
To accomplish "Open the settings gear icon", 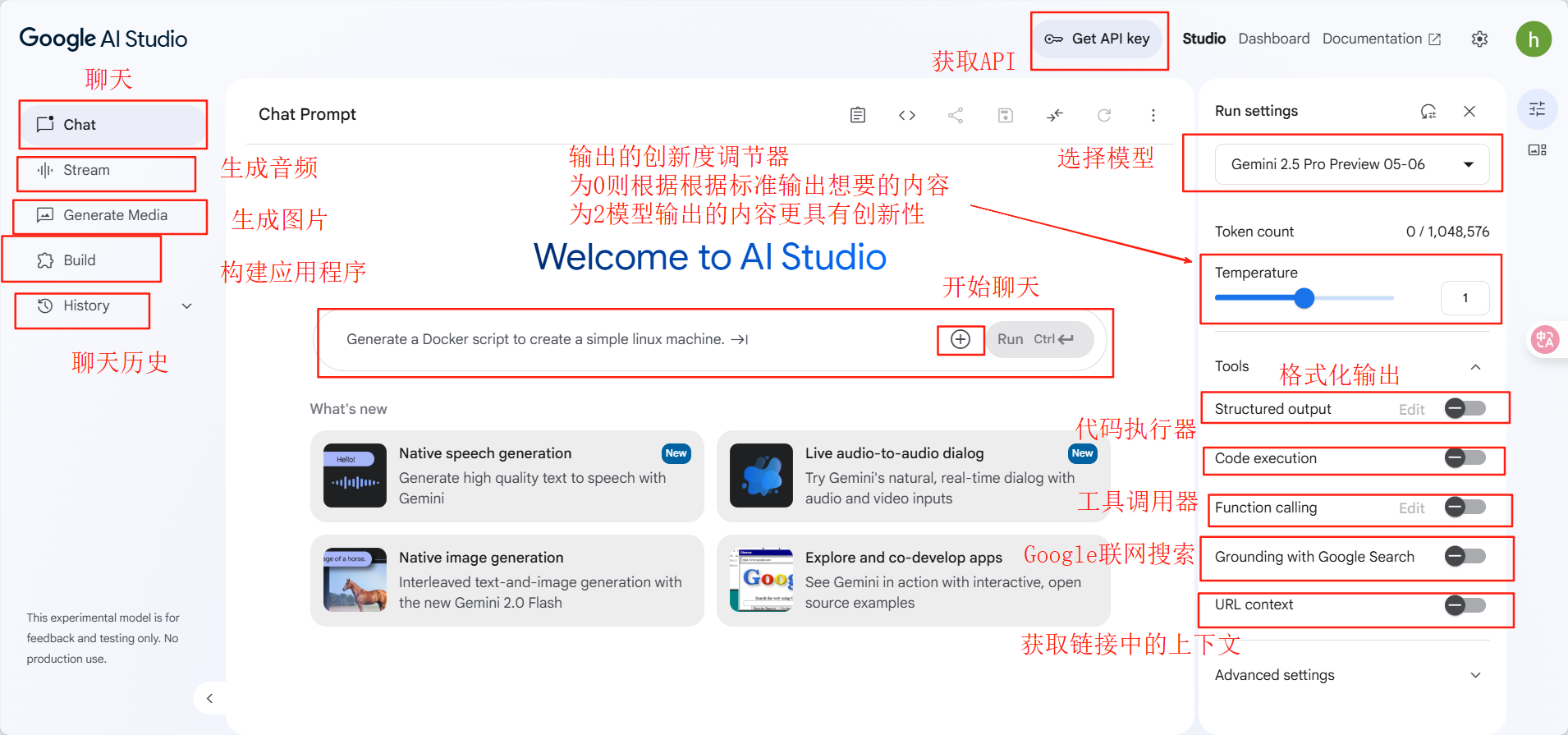I will coord(1479,39).
